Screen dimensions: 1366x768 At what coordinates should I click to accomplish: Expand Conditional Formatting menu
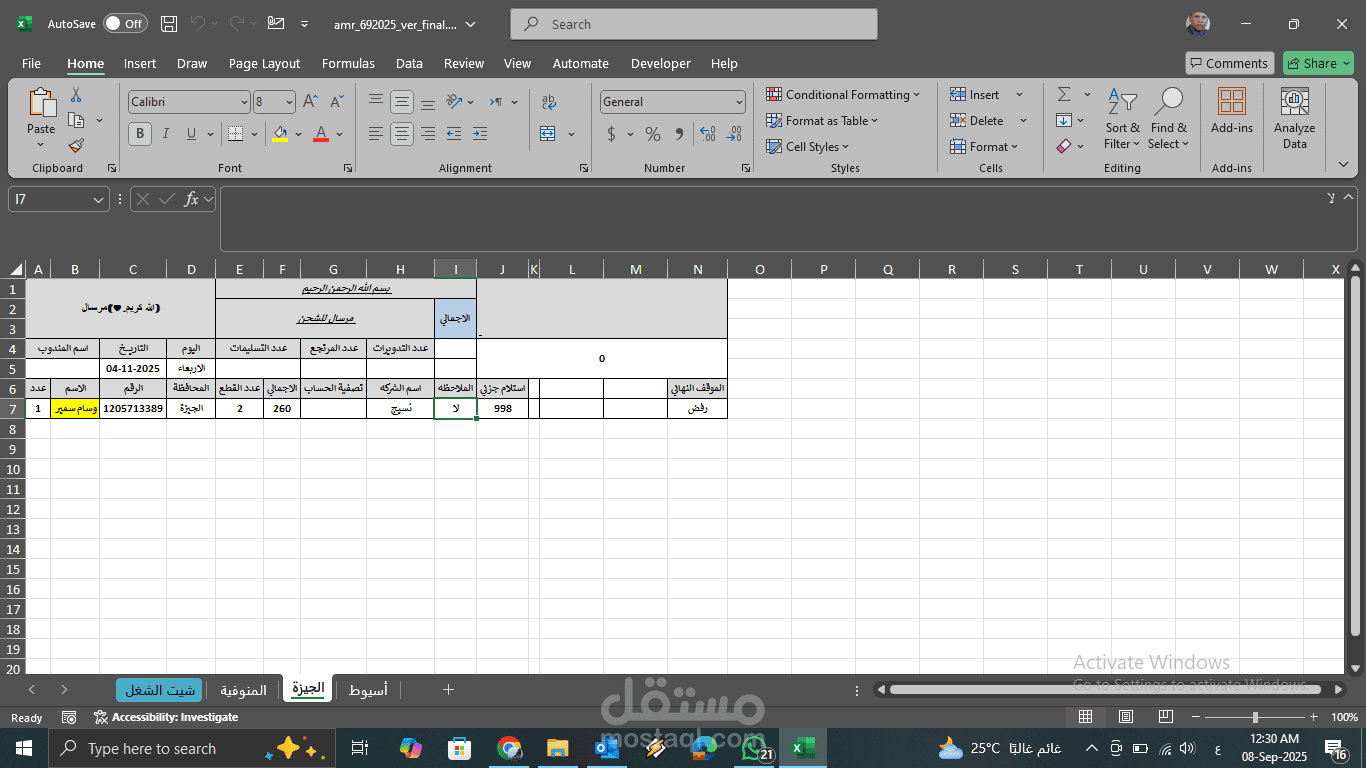[x=843, y=94]
